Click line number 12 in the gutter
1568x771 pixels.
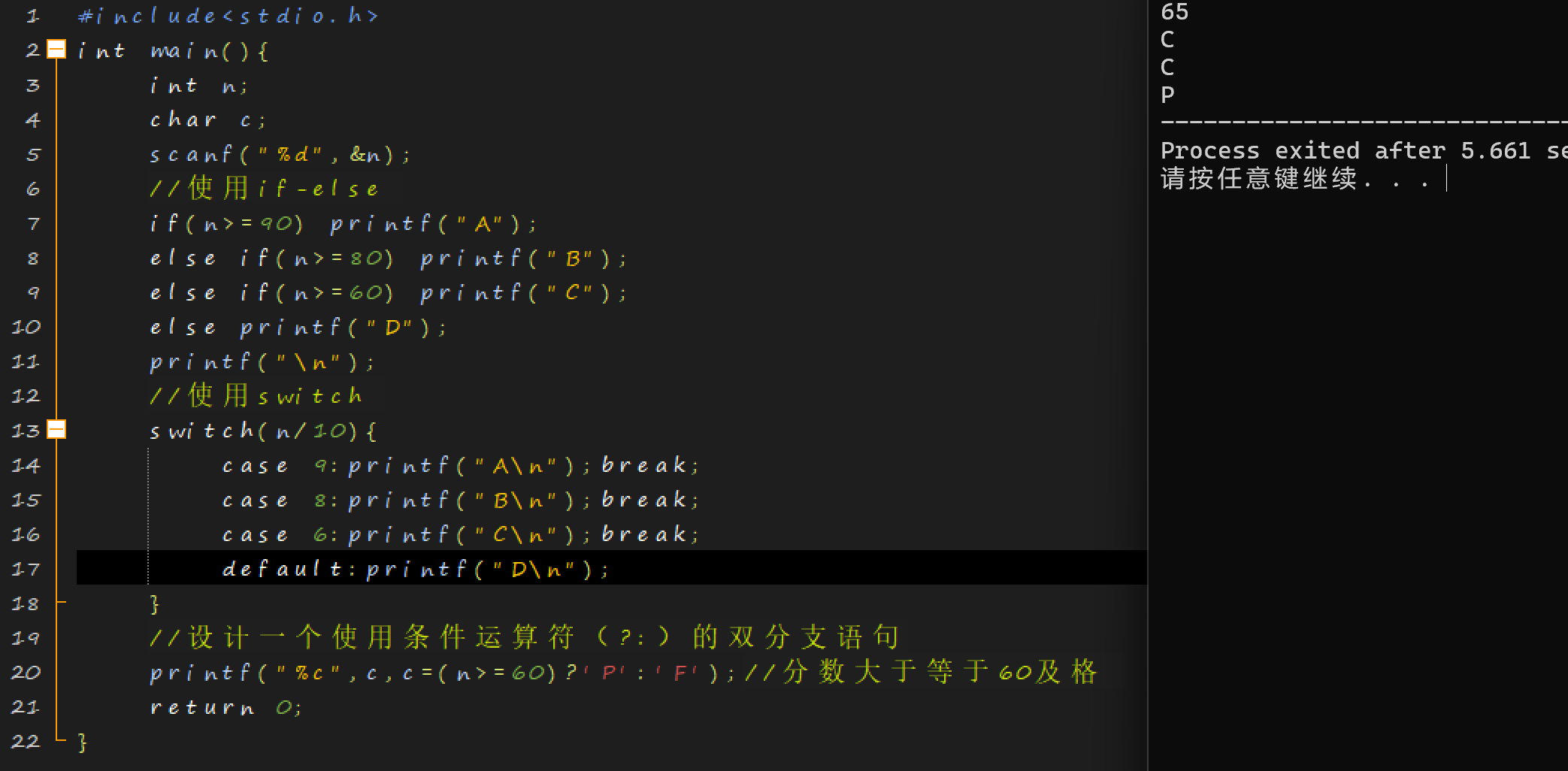[26, 397]
